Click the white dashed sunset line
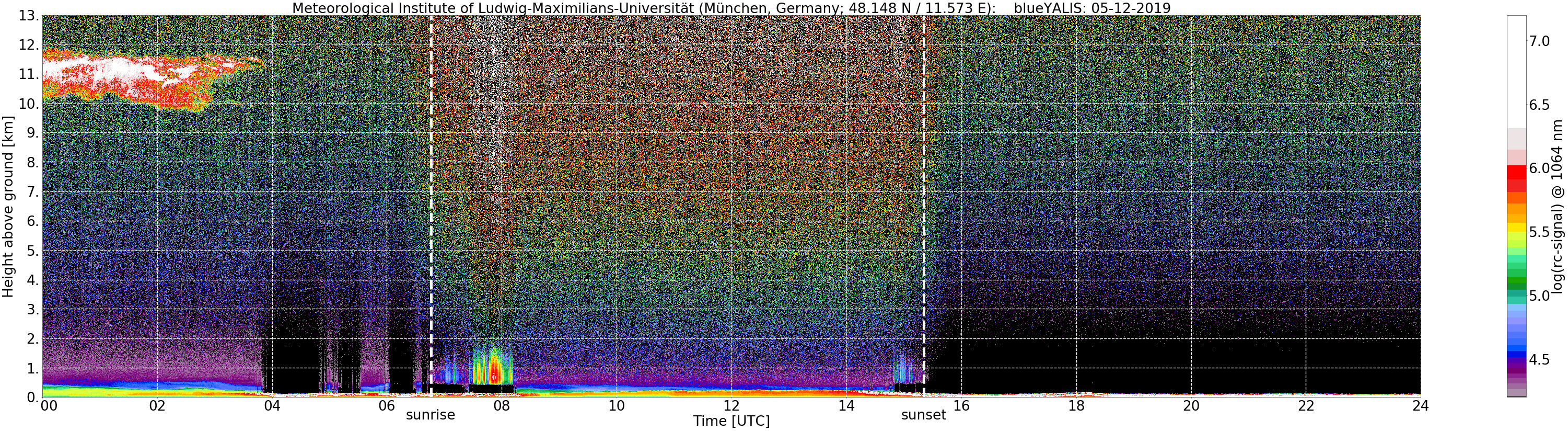 924,206
